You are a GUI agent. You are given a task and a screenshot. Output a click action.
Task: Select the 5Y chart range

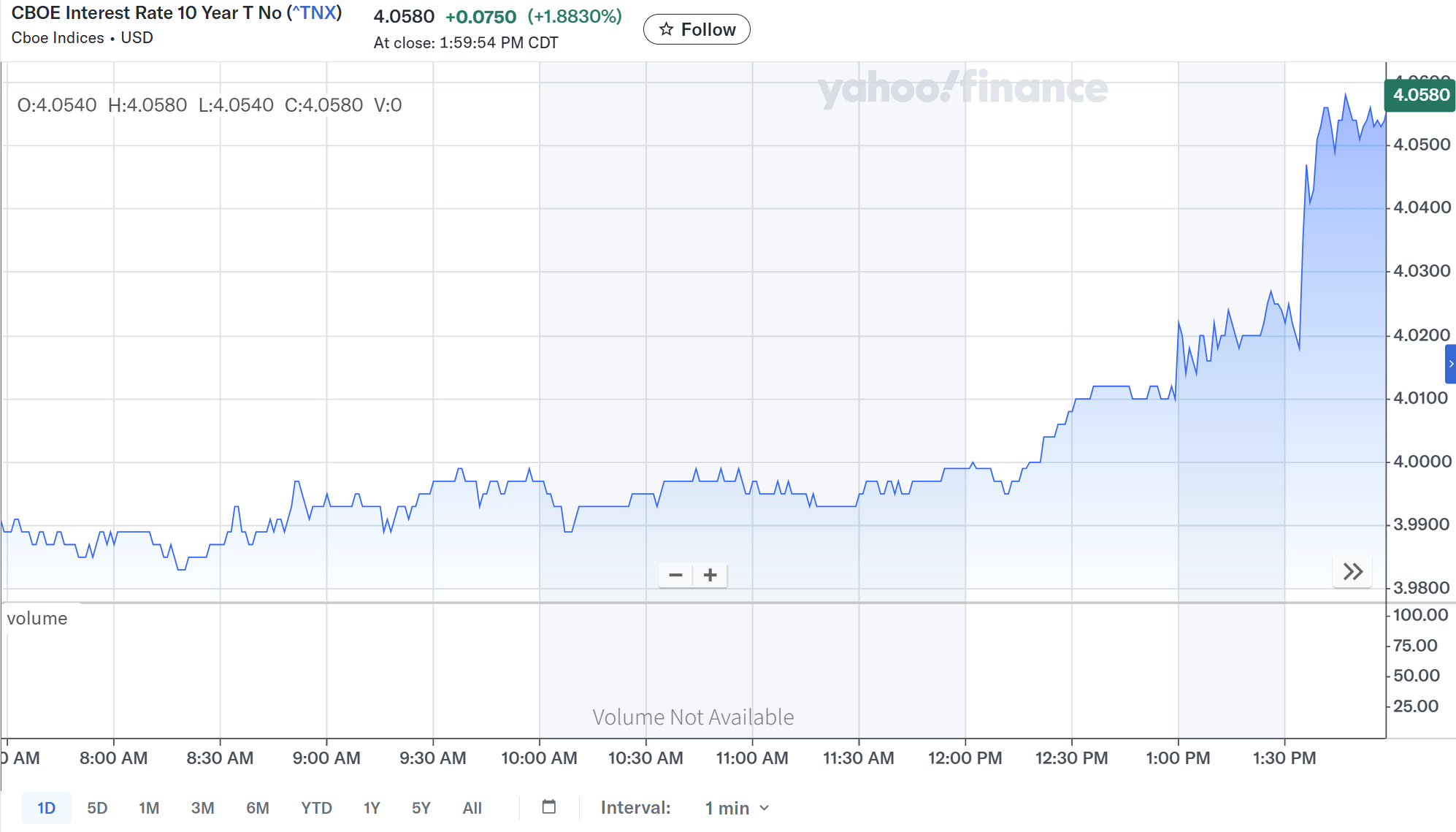(x=421, y=808)
